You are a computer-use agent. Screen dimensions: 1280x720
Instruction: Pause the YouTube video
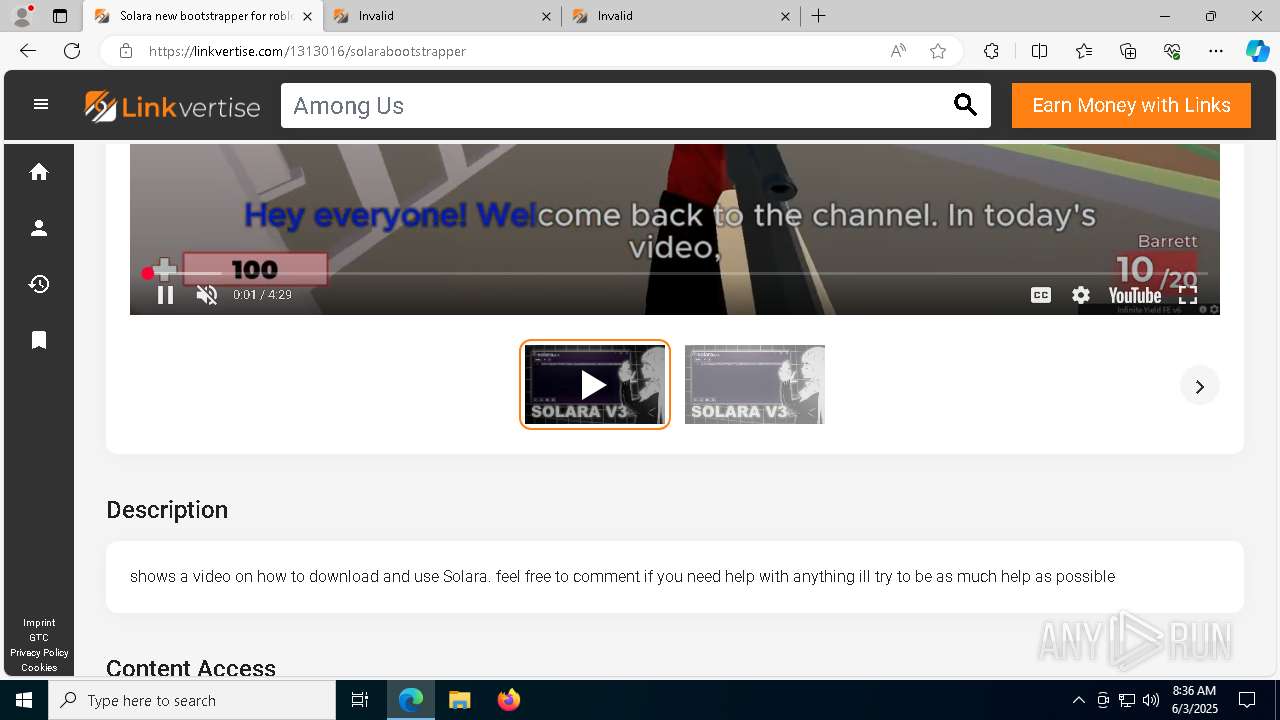[x=166, y=295]
